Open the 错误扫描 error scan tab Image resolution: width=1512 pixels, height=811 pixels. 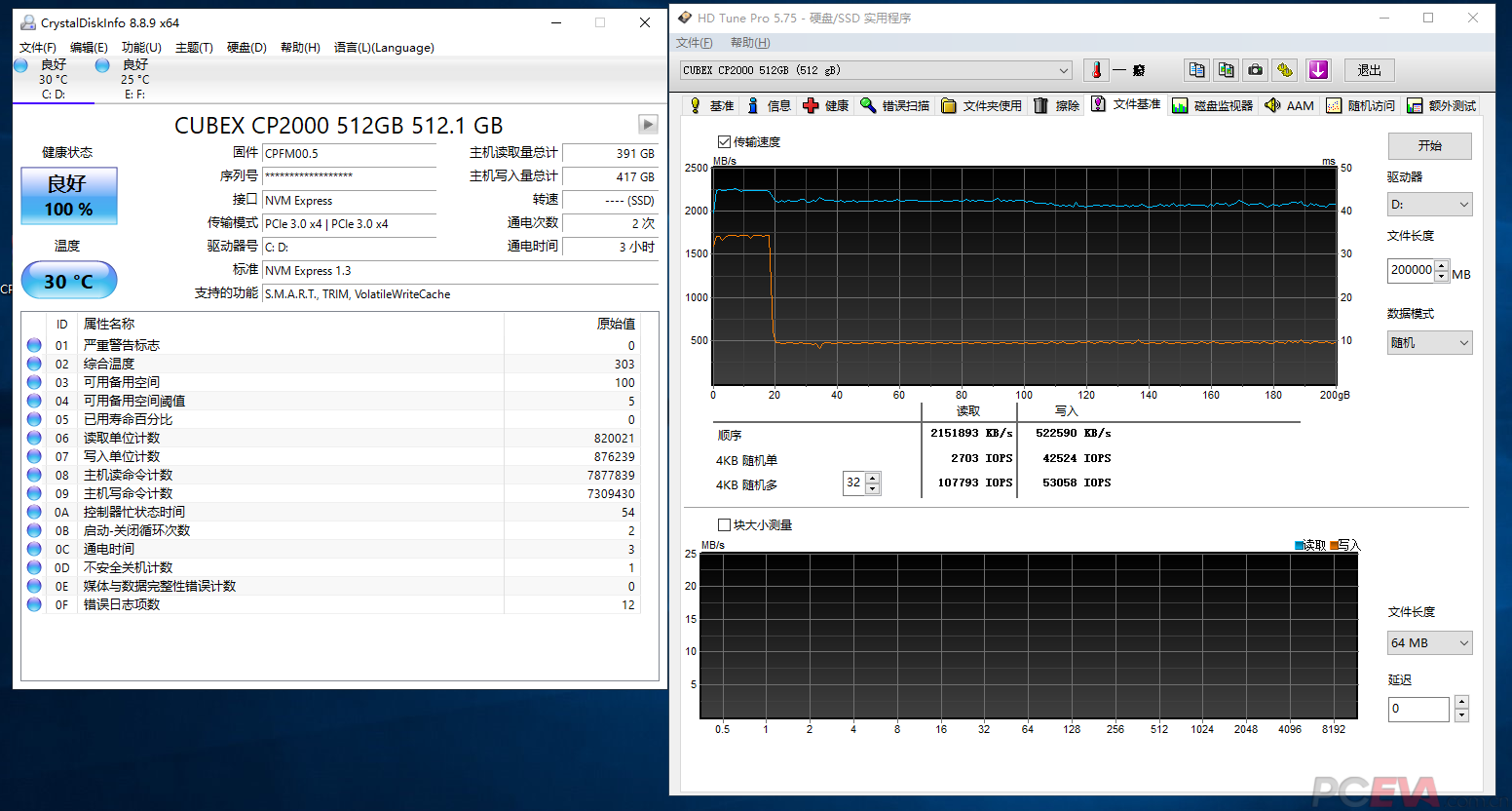(x=894, y=105)
